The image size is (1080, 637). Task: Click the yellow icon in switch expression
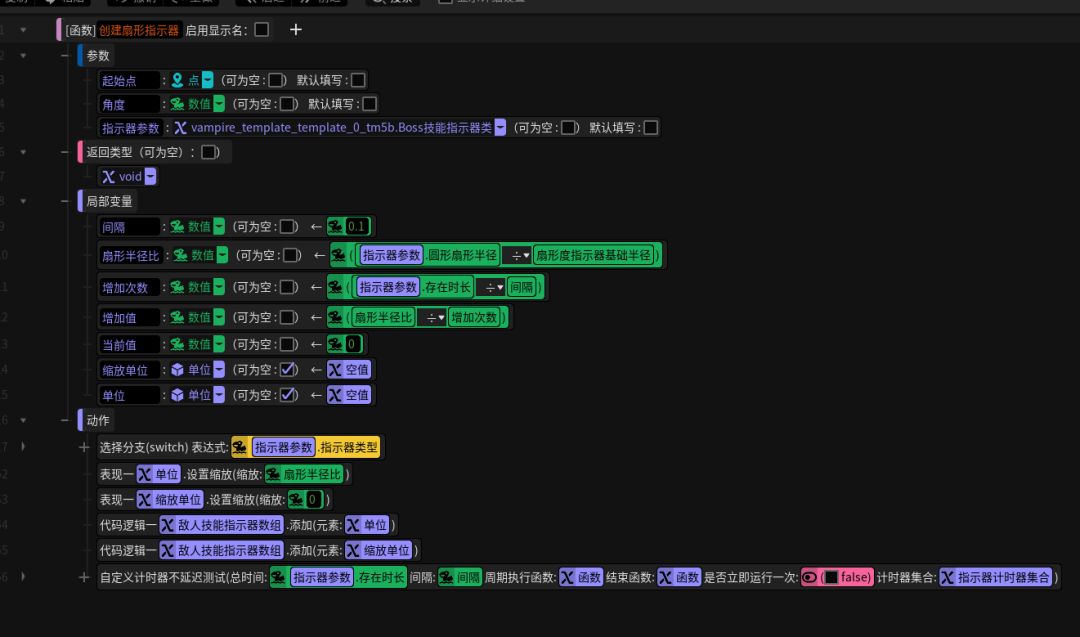tap(240, 448)
